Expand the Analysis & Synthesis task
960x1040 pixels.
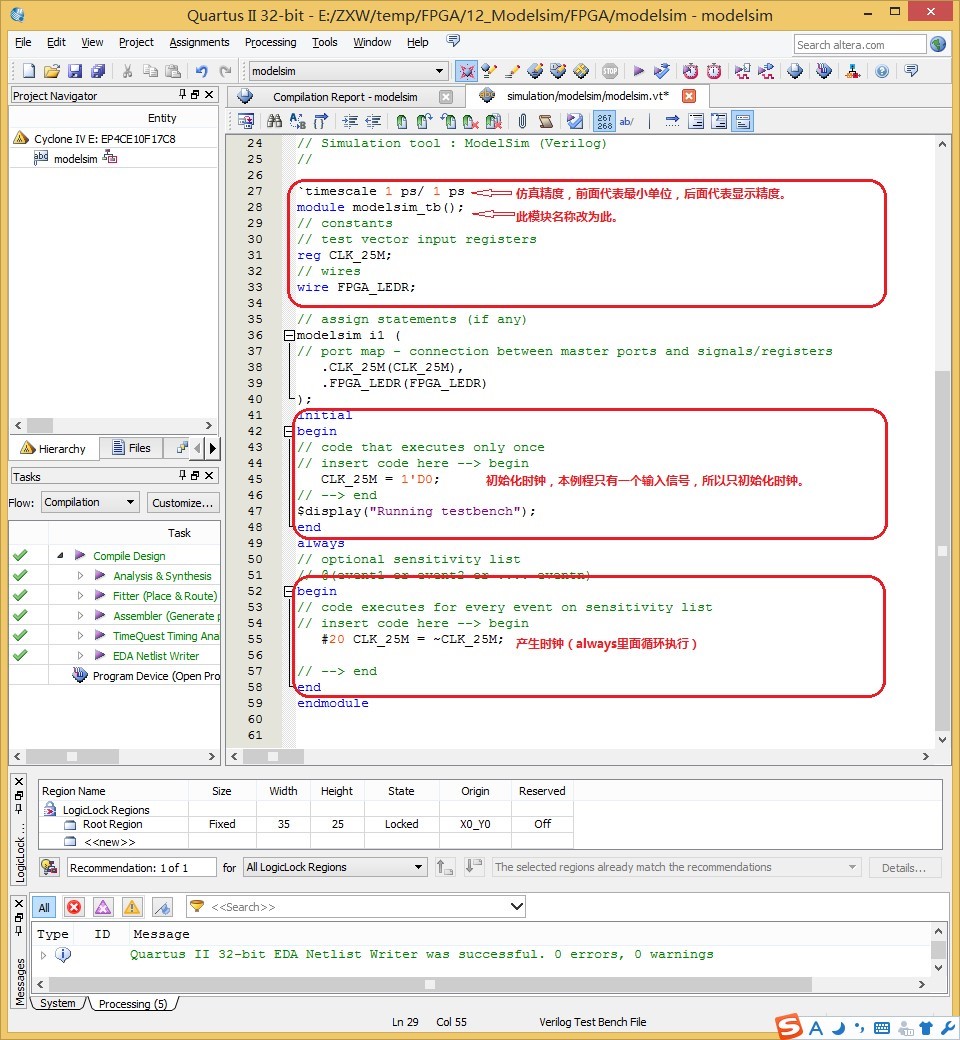[81, 576]
